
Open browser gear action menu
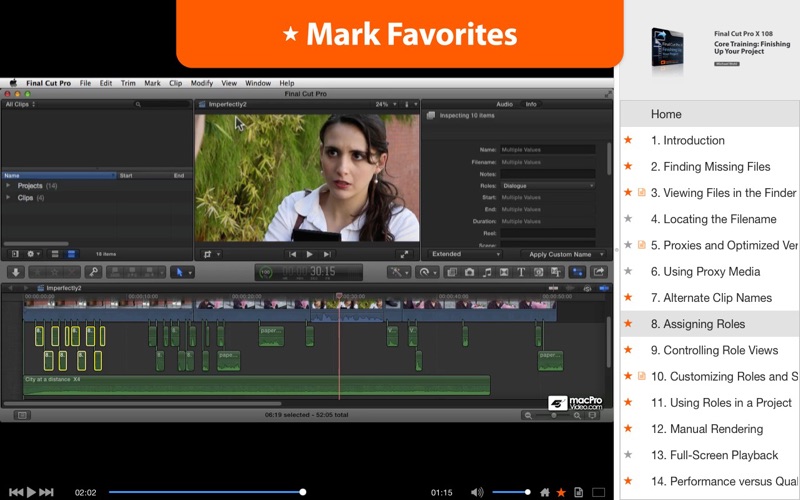(33, 254)
